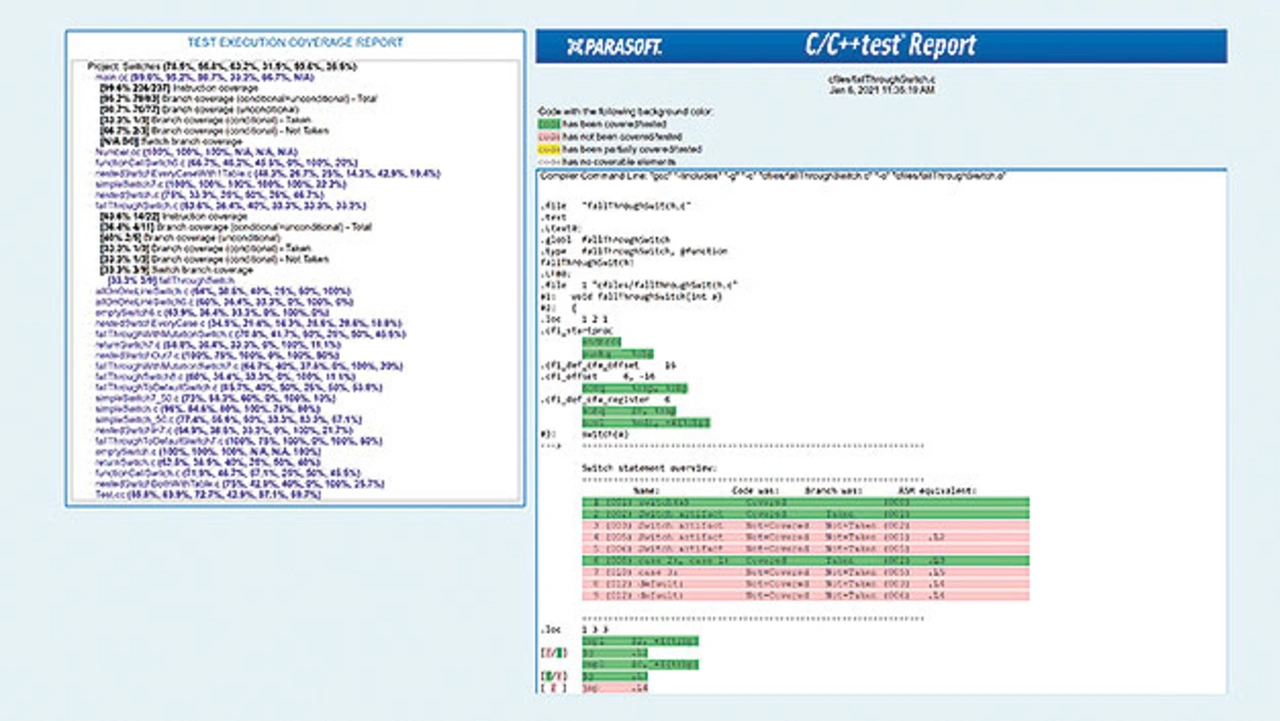Click the Test Execution Coverage Report heading
Screen dimensions: 1280x721
(295, 42)
